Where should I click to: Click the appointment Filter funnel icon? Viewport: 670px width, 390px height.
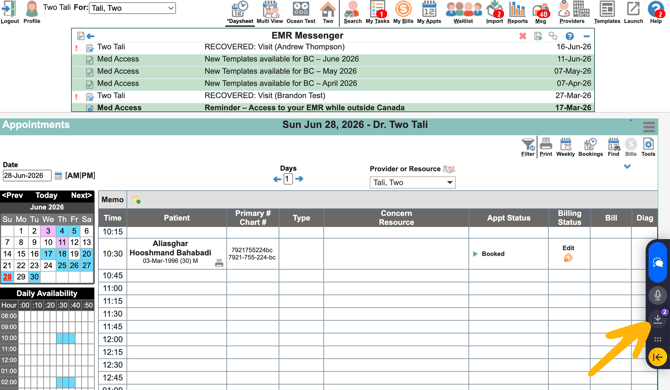click(528, 147)
